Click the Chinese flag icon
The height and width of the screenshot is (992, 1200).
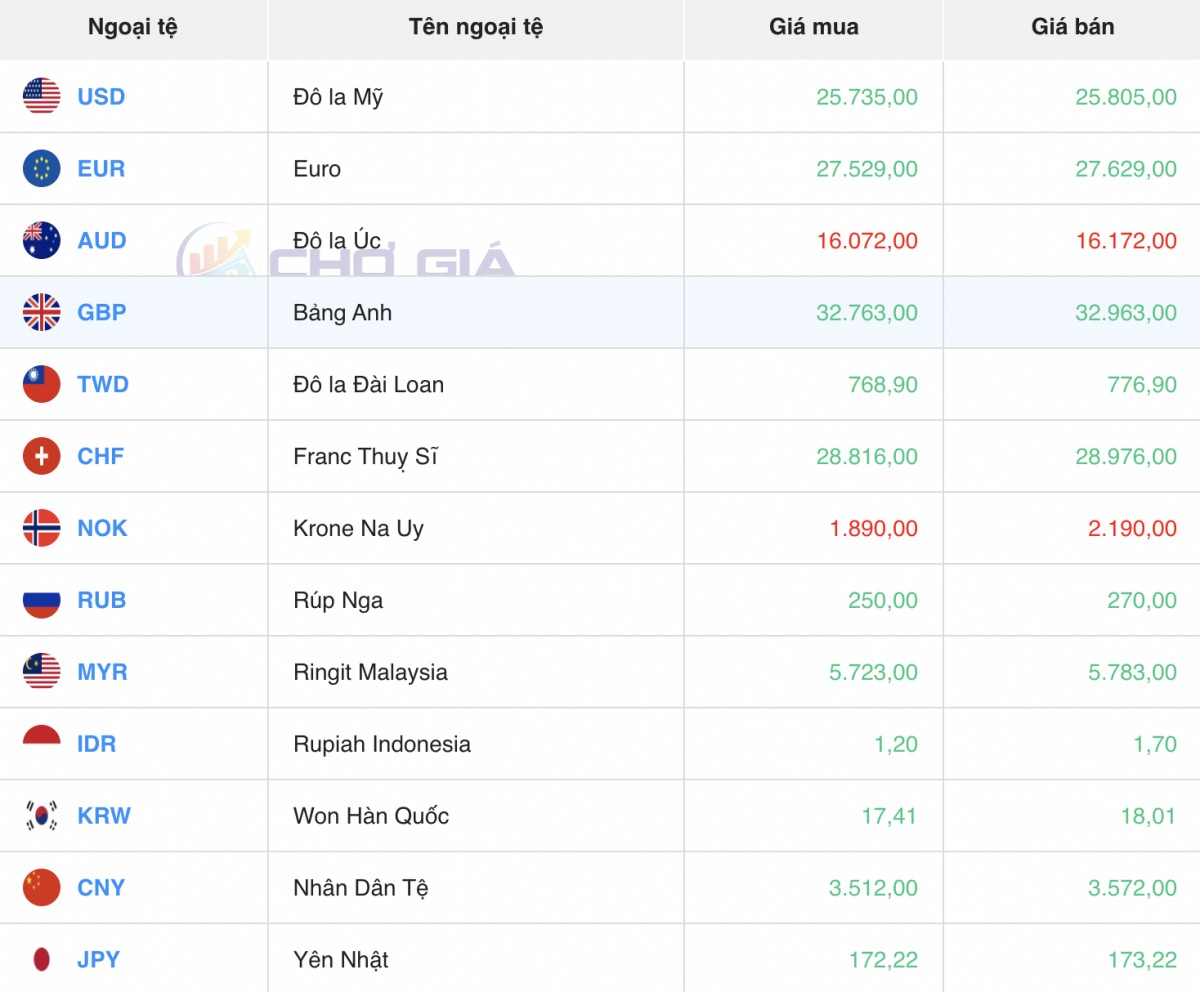[x=42, y=888]
